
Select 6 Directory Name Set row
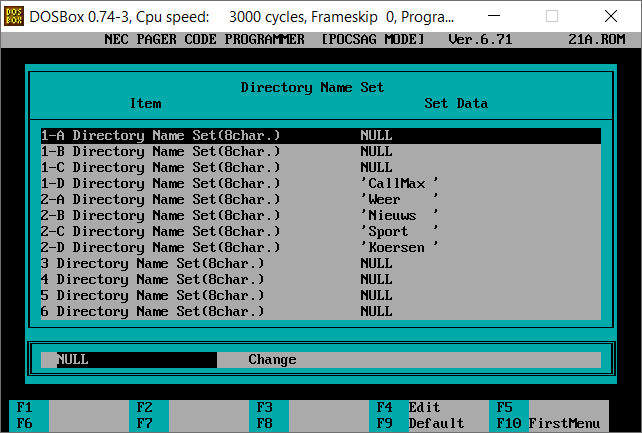(x=320, y=311)
